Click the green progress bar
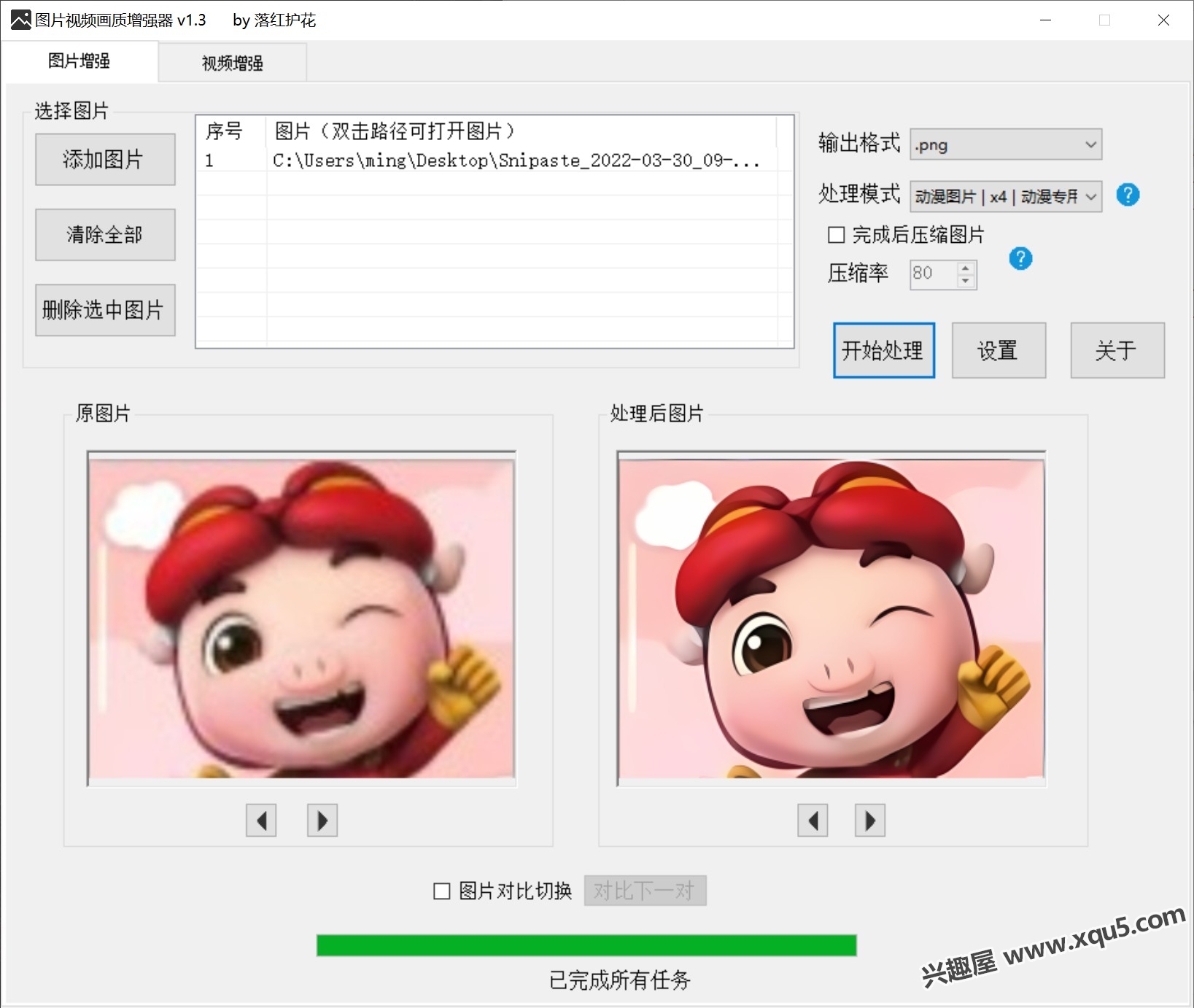The width and height of the screenshot is (1194, 1008). click(586, 945)
